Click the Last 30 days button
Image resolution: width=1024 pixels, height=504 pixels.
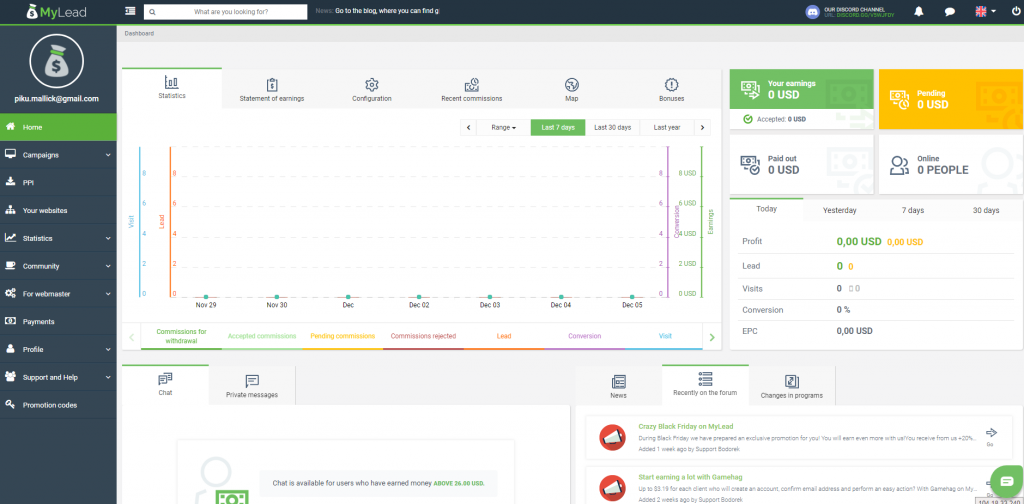tap(612, 128)
